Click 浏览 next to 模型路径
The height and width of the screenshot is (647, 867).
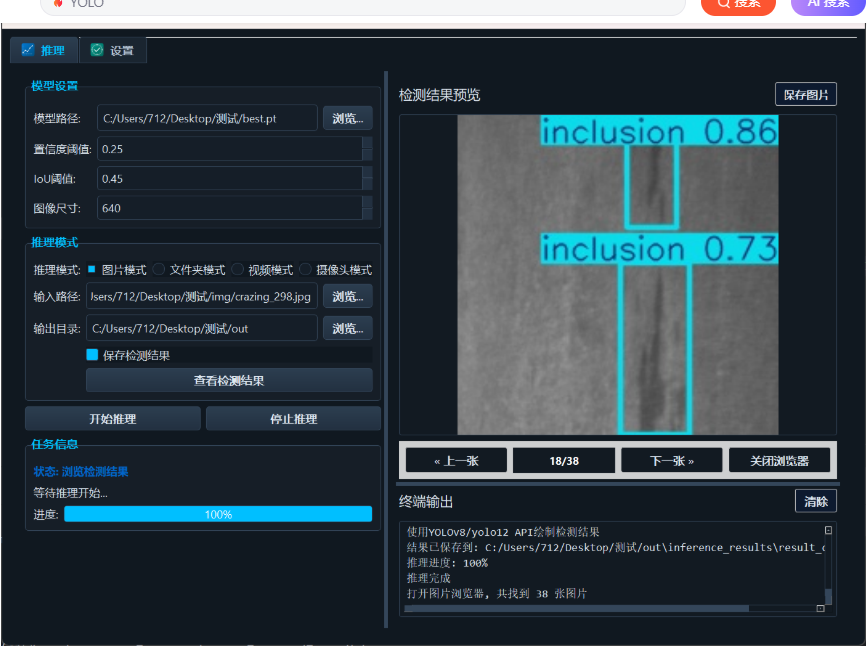pos(347,118)
